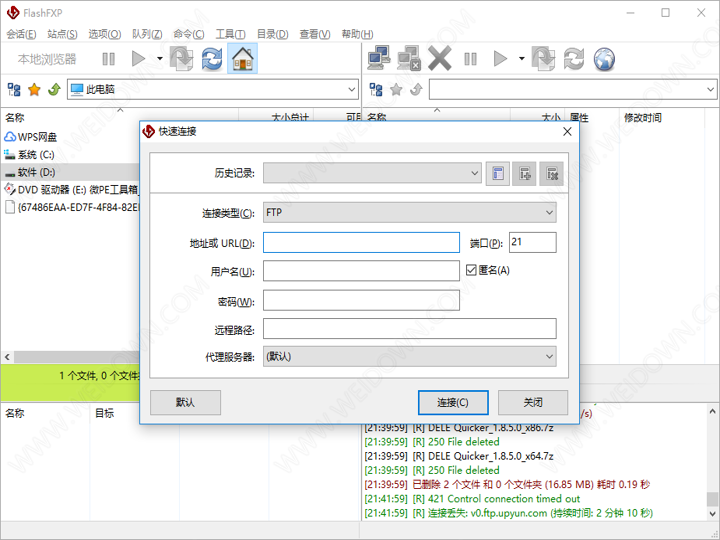Click the remote parent folder arrow
Image resolution: width=720 pixels, height=540 pixels.
click(416, 90)
